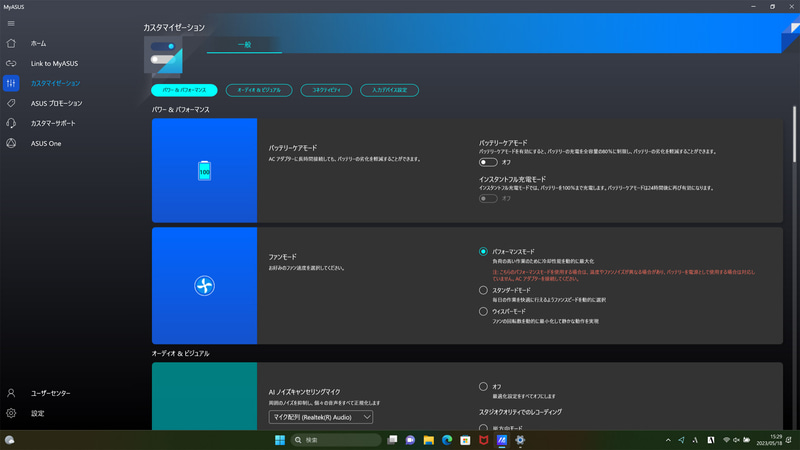Viewport: 800px width, 450px height.
Task: Open the microphone array Realtek Audio dropdown
Action: coord(320,417)
